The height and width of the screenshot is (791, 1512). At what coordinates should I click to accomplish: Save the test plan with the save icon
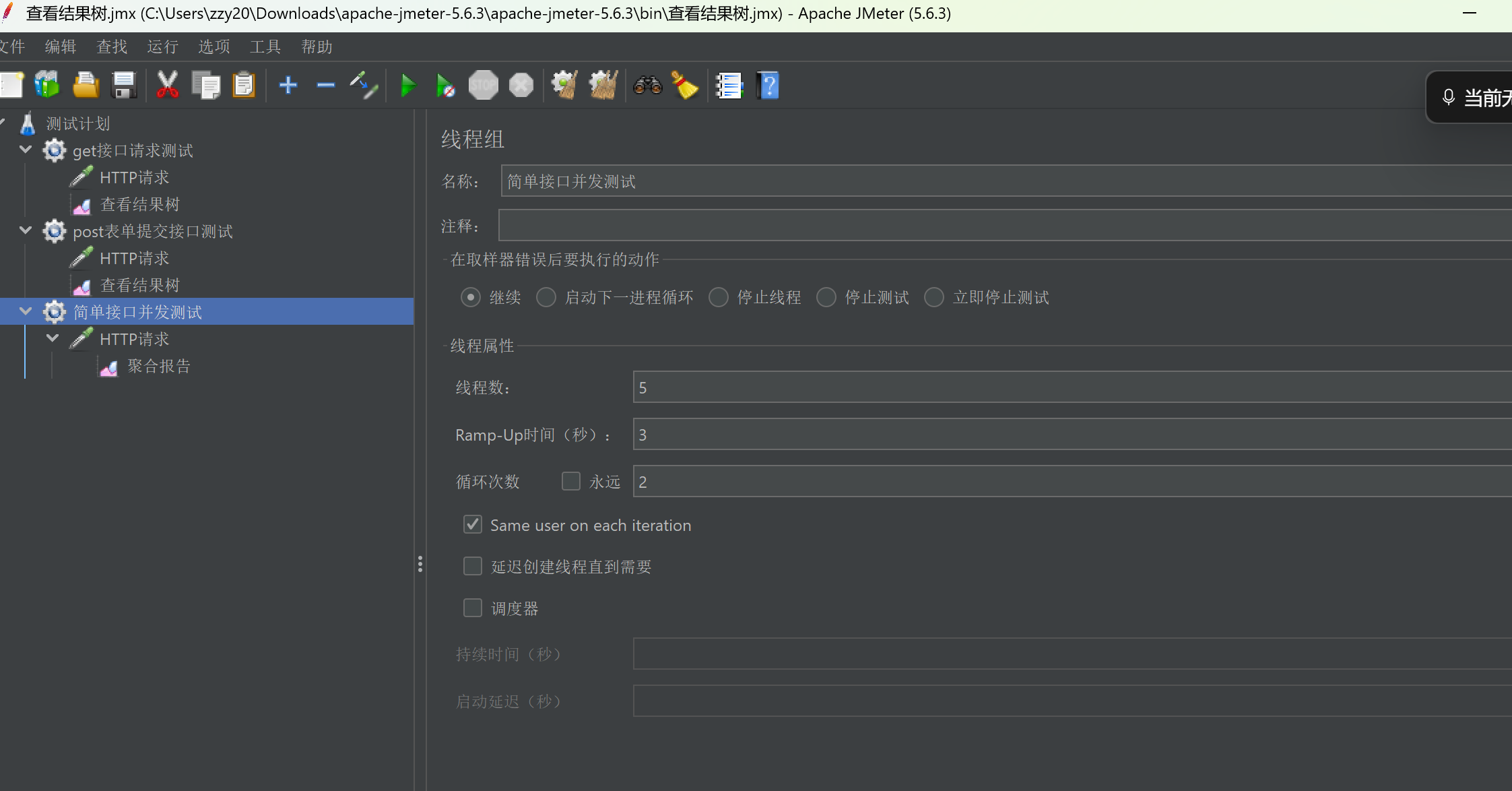[x=123, y=84]
